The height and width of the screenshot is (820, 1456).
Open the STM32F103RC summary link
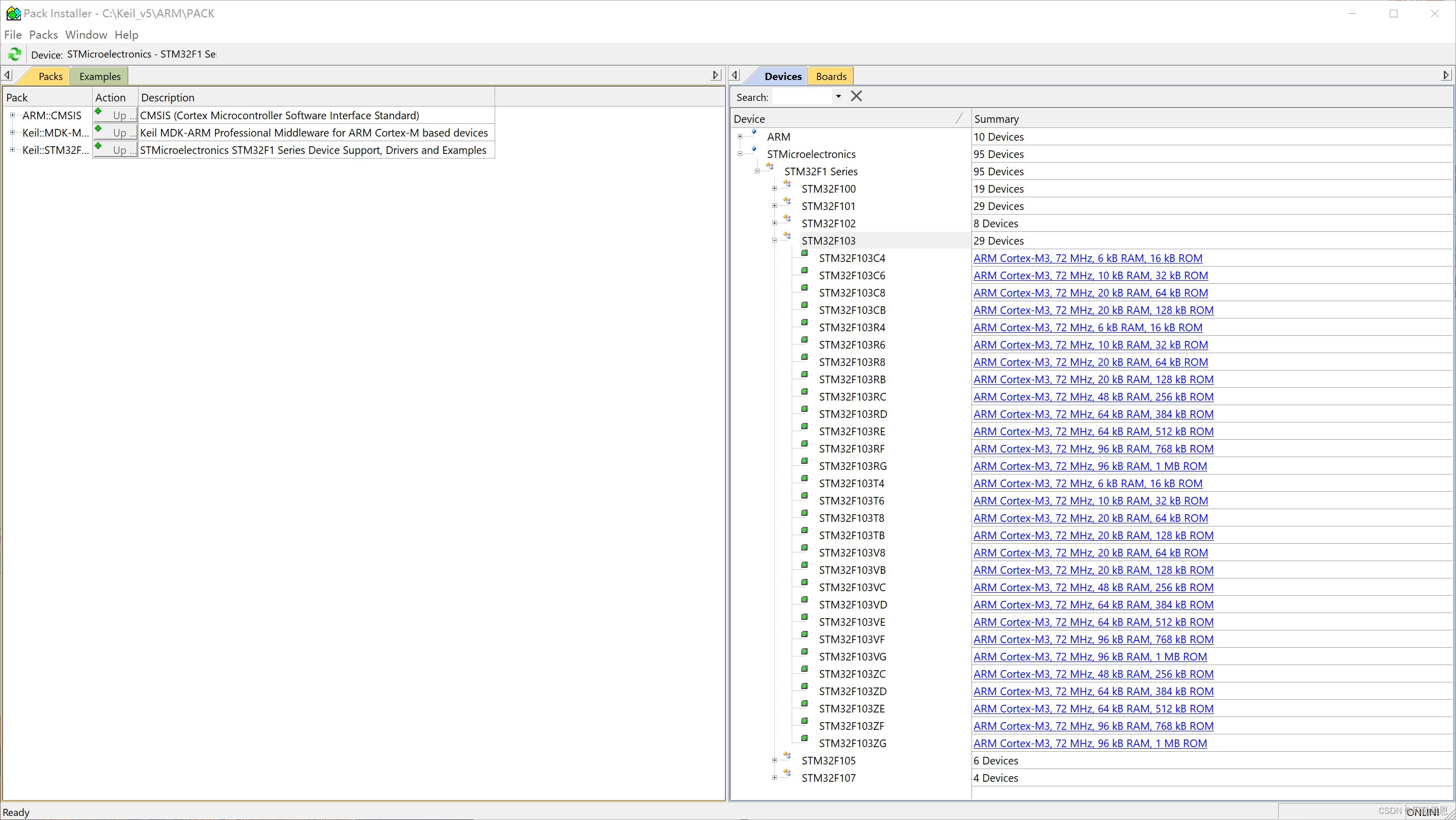point(1093,397)
